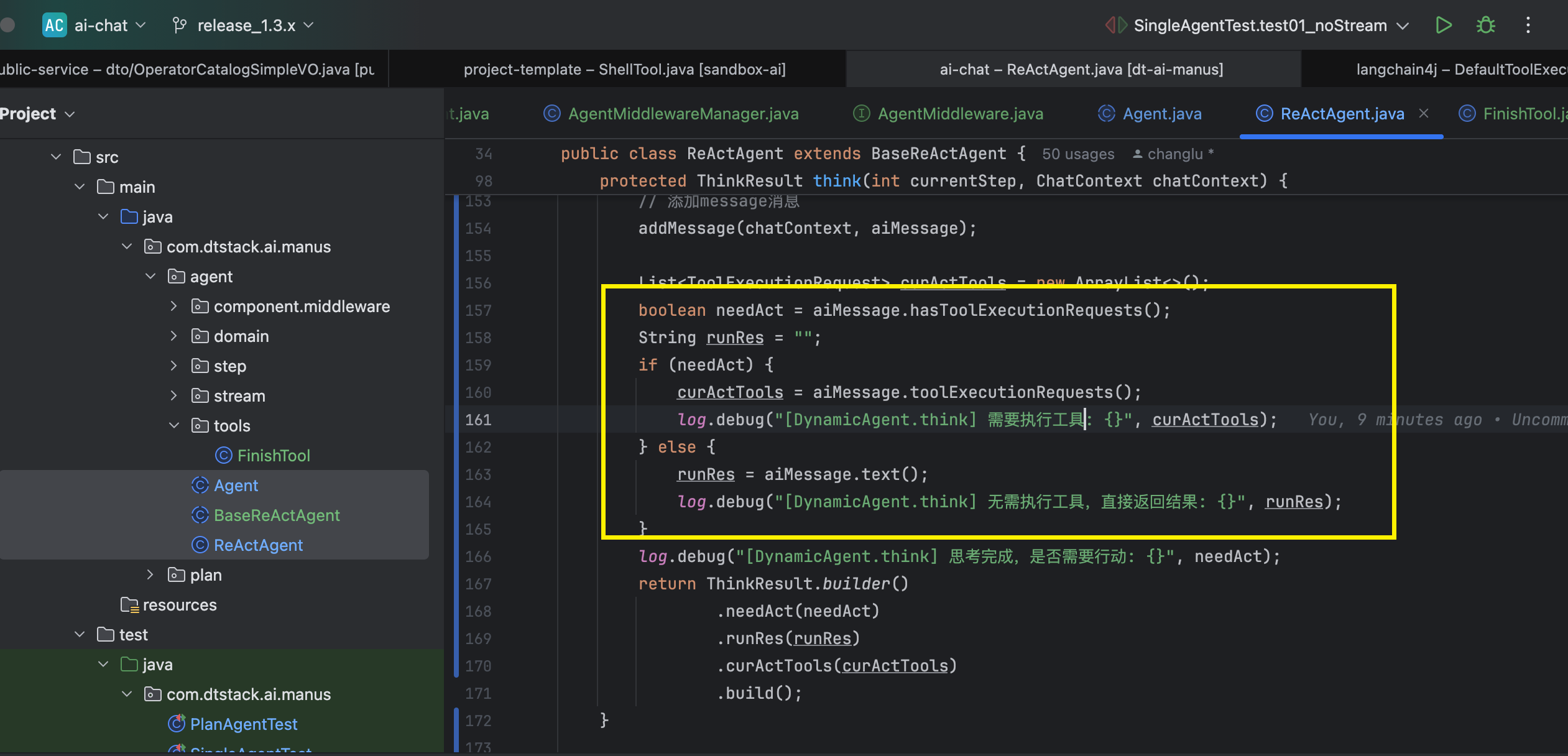1568x756 pixels.
Task: Click the component.middleware package icon
Action: pyautogui.click(x=200, y=307)
